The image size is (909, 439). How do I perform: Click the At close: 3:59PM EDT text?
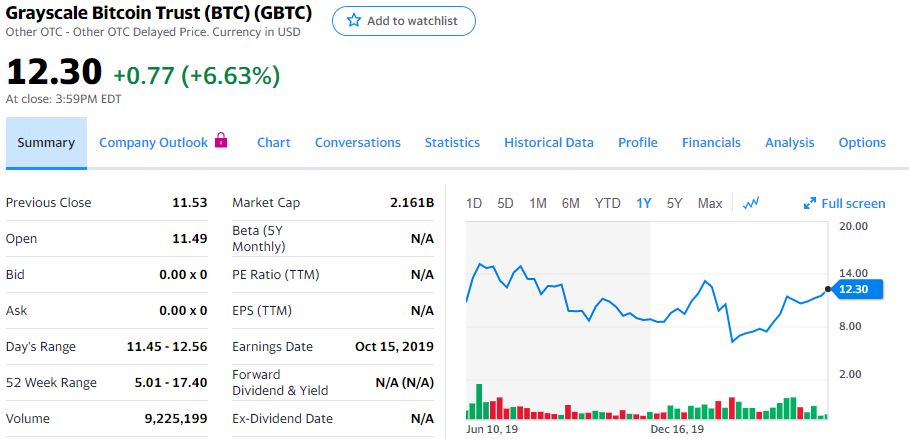(x=64, y=99)
